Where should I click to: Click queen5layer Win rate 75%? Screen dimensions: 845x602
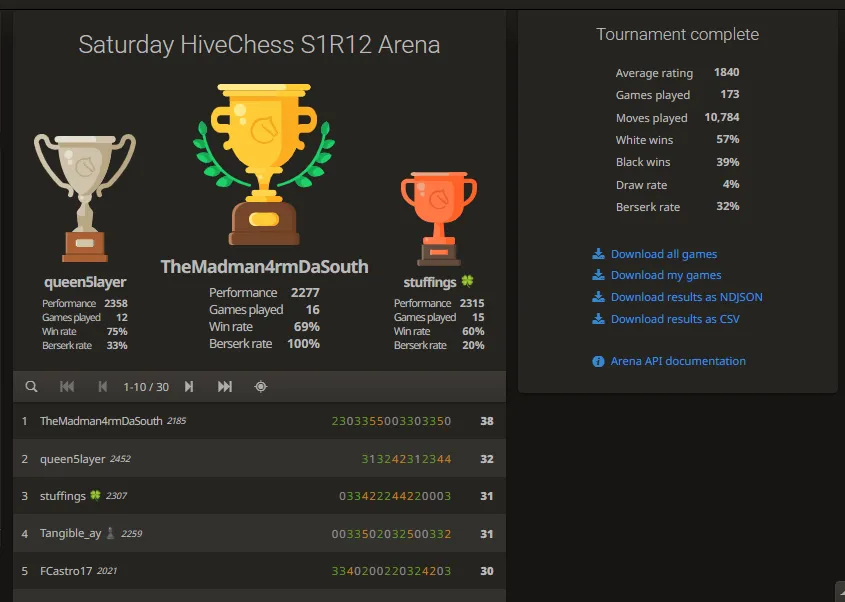pyautogui.click(x=117, y=331)
